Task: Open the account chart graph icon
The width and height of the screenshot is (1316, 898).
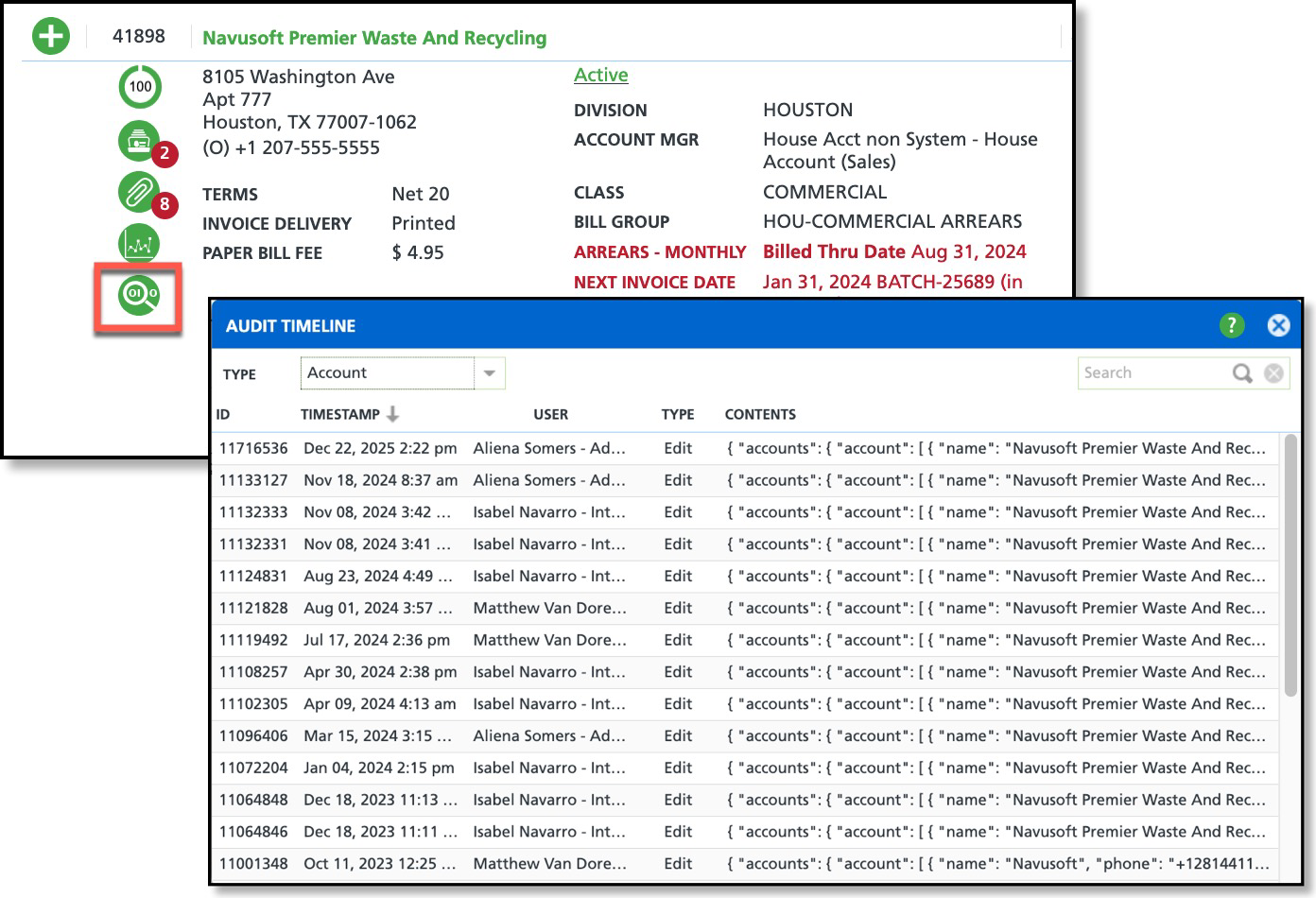Action: click(x=139, y=244)
